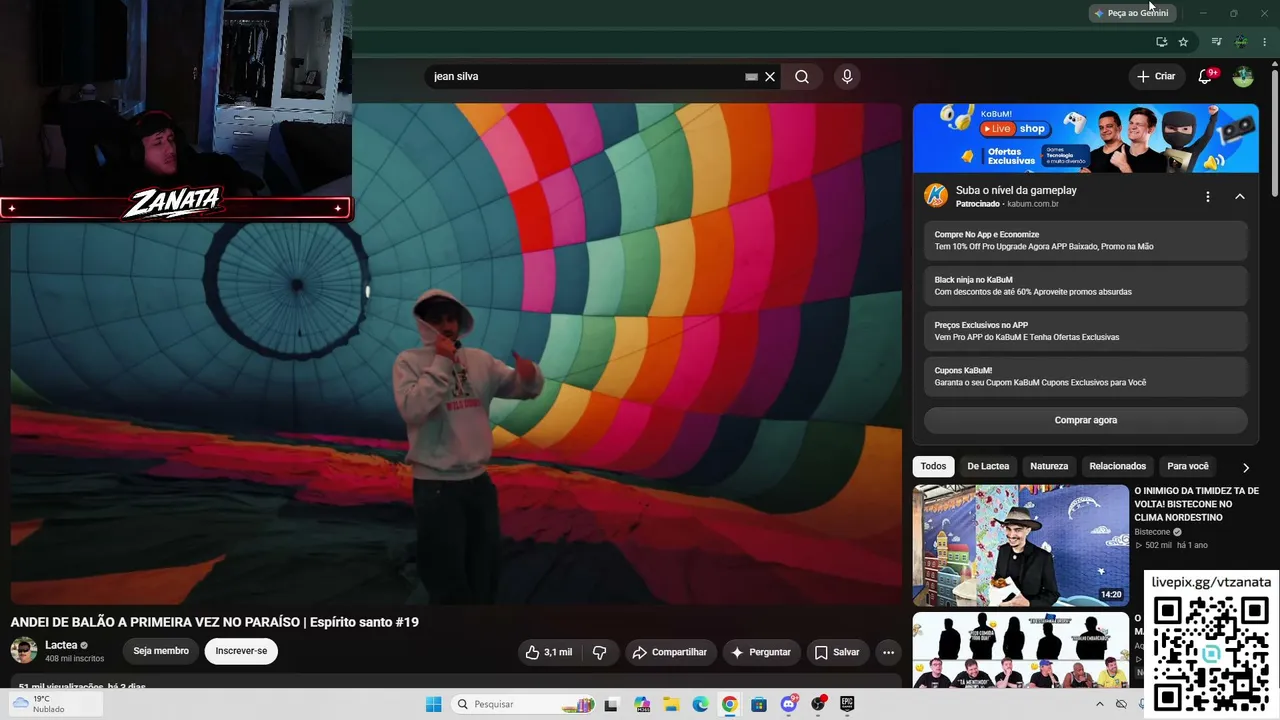Start voice search with the microphone icon
Image resolution: width=1280 pixels, height=720 pixels.
[847, 77]
